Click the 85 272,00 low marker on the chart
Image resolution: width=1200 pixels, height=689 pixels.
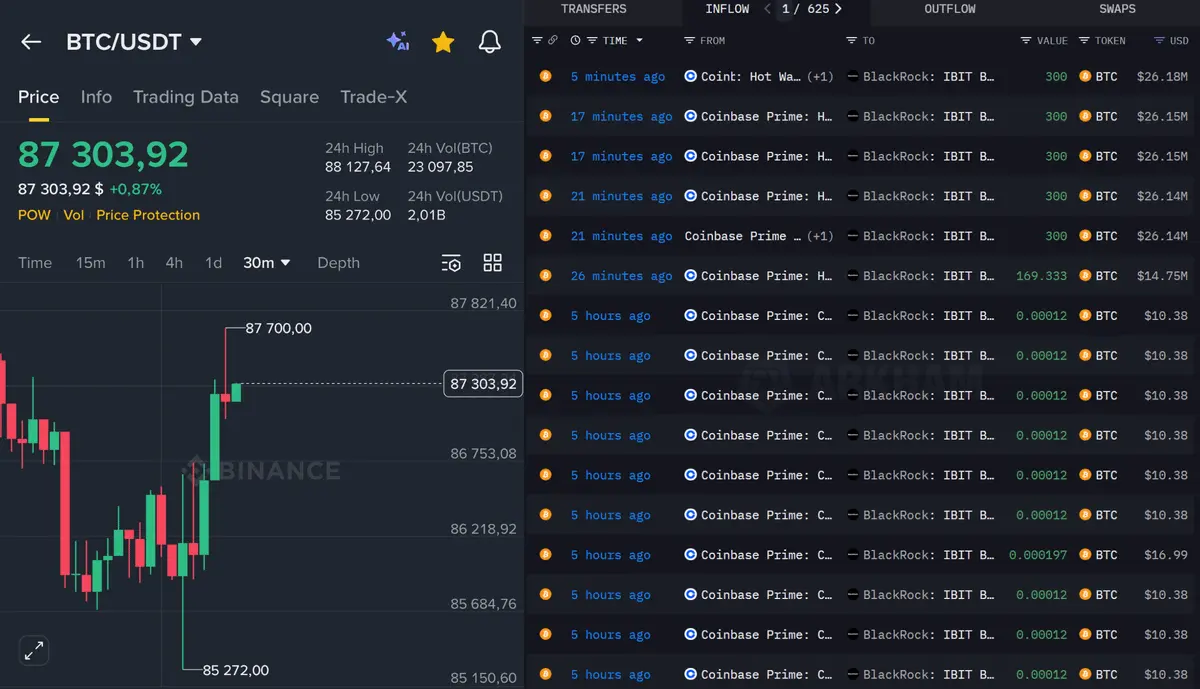pos(235,670)
